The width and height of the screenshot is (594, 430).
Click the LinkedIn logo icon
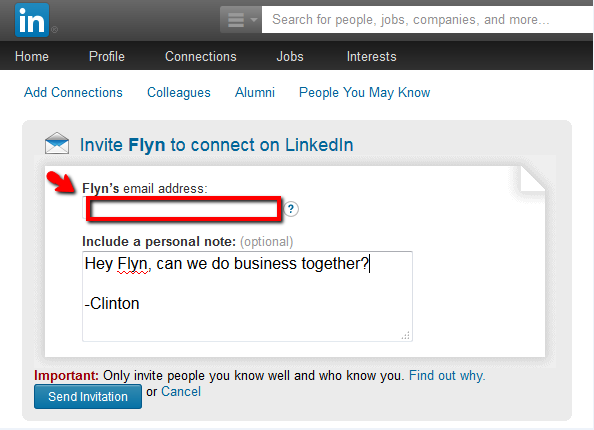pos(32,20)
